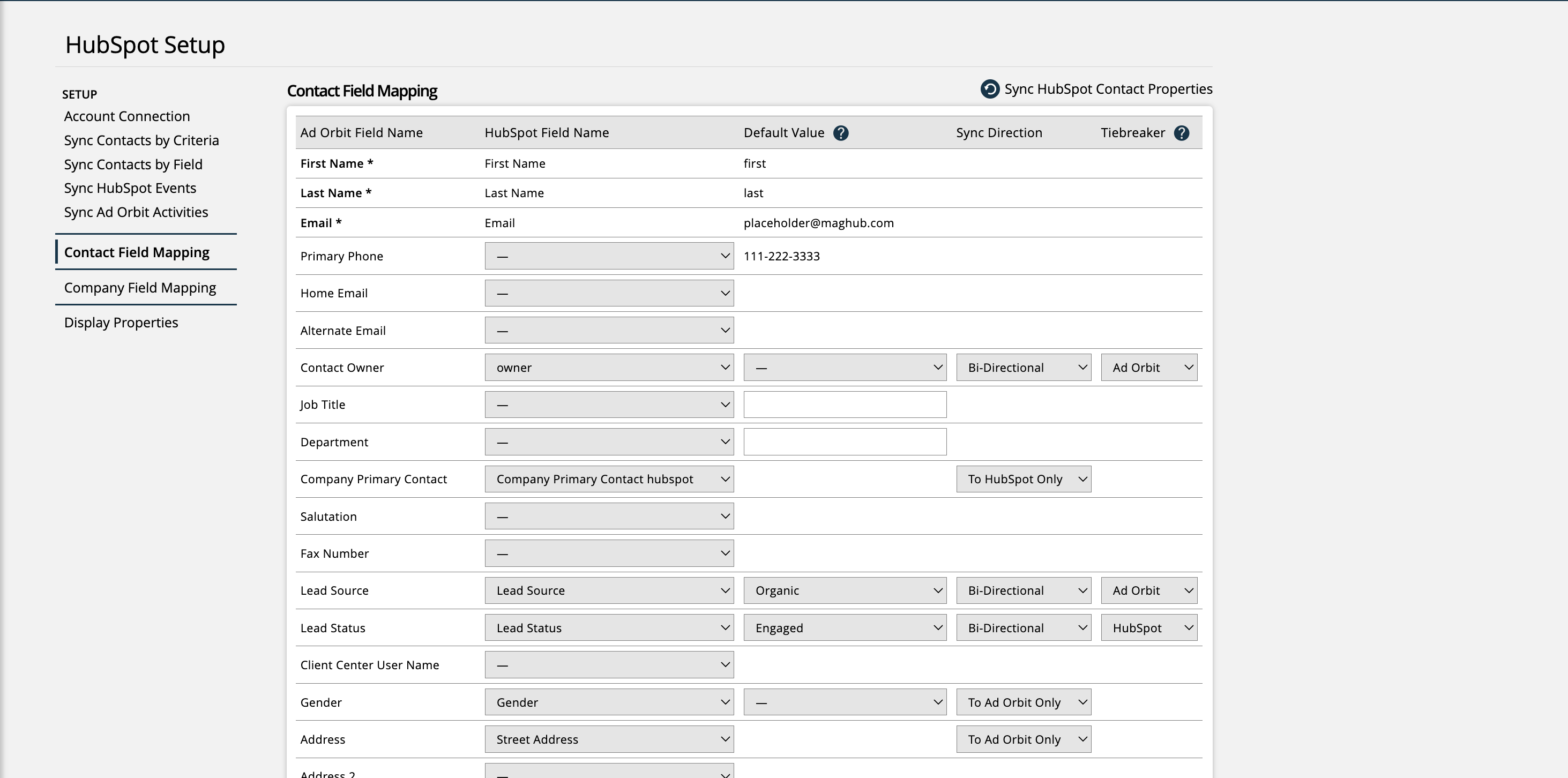This screenshot has height=778, width=1568.
Task: Open the Street Address mapping dropdown
Action: coord(609,739)
